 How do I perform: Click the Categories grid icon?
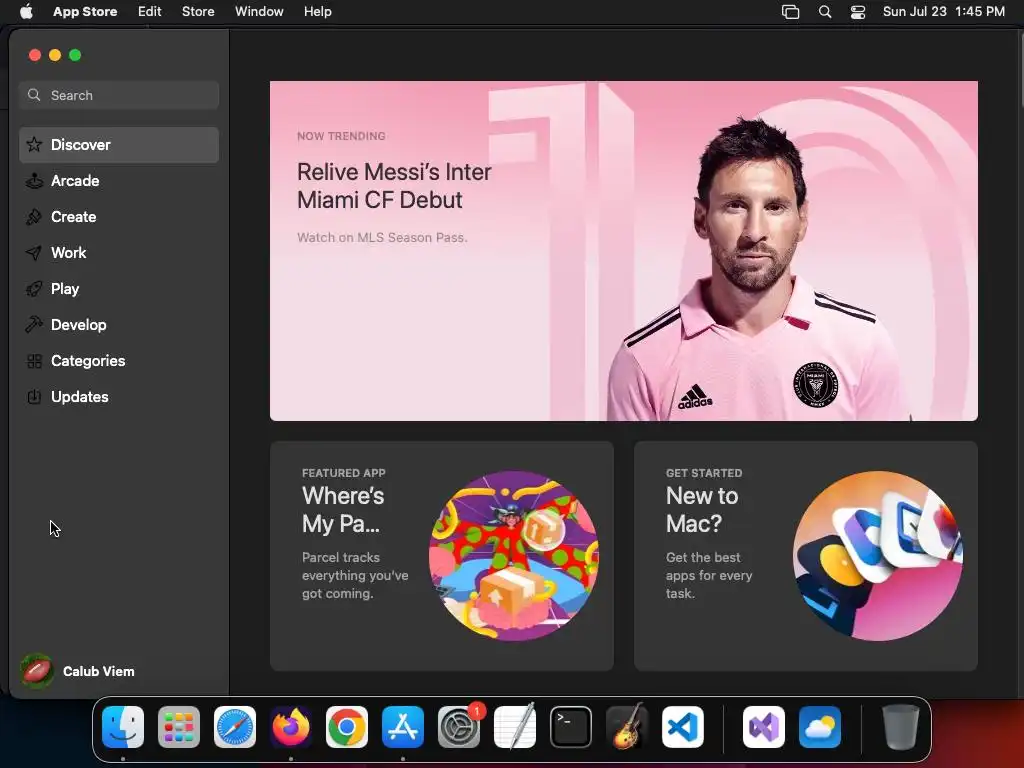pyautogui.click(x=34, y=360)
